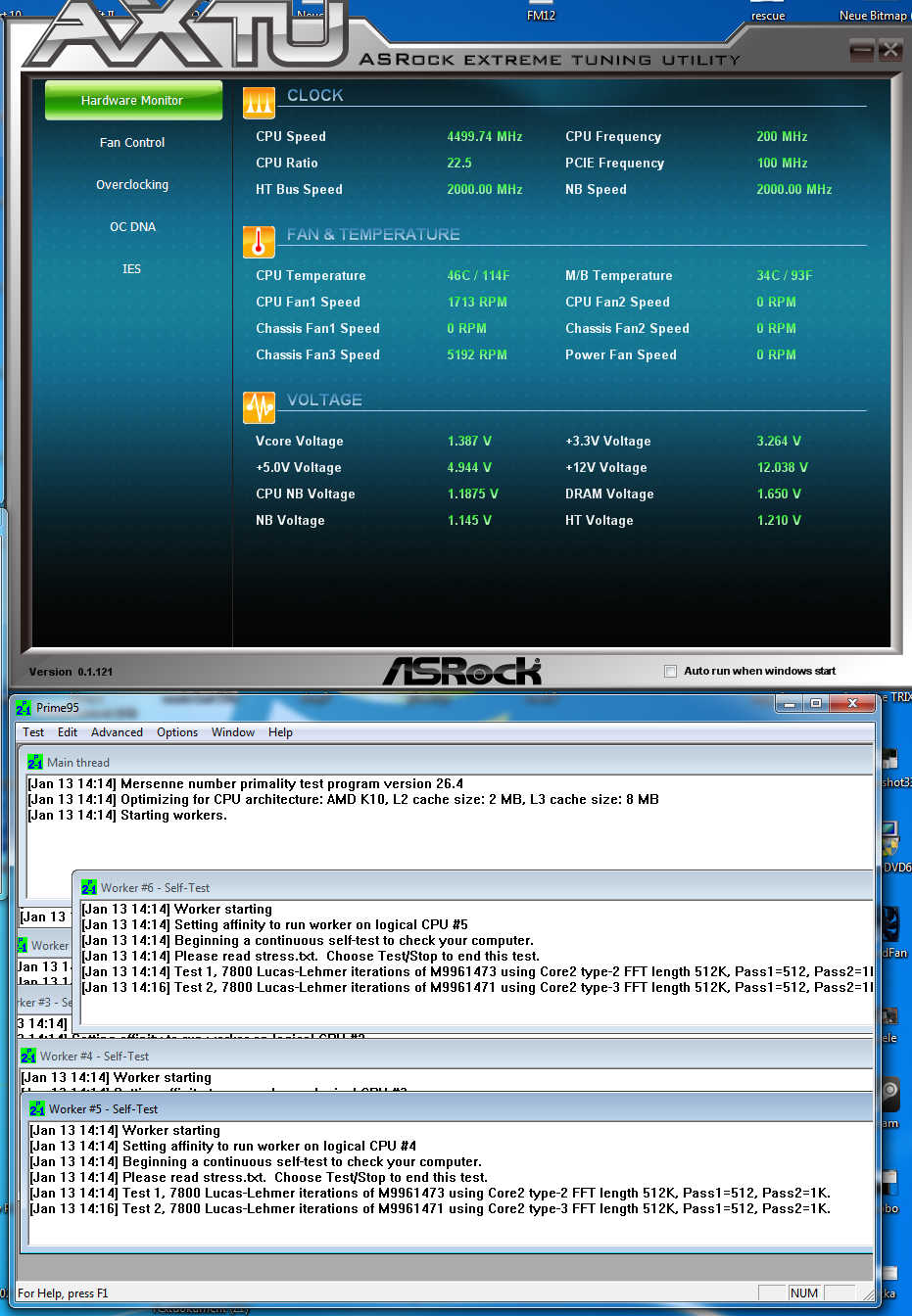The image size is (912, 1316).
Task: Open the Edit menu in Prime95
Action: point(68,731)
